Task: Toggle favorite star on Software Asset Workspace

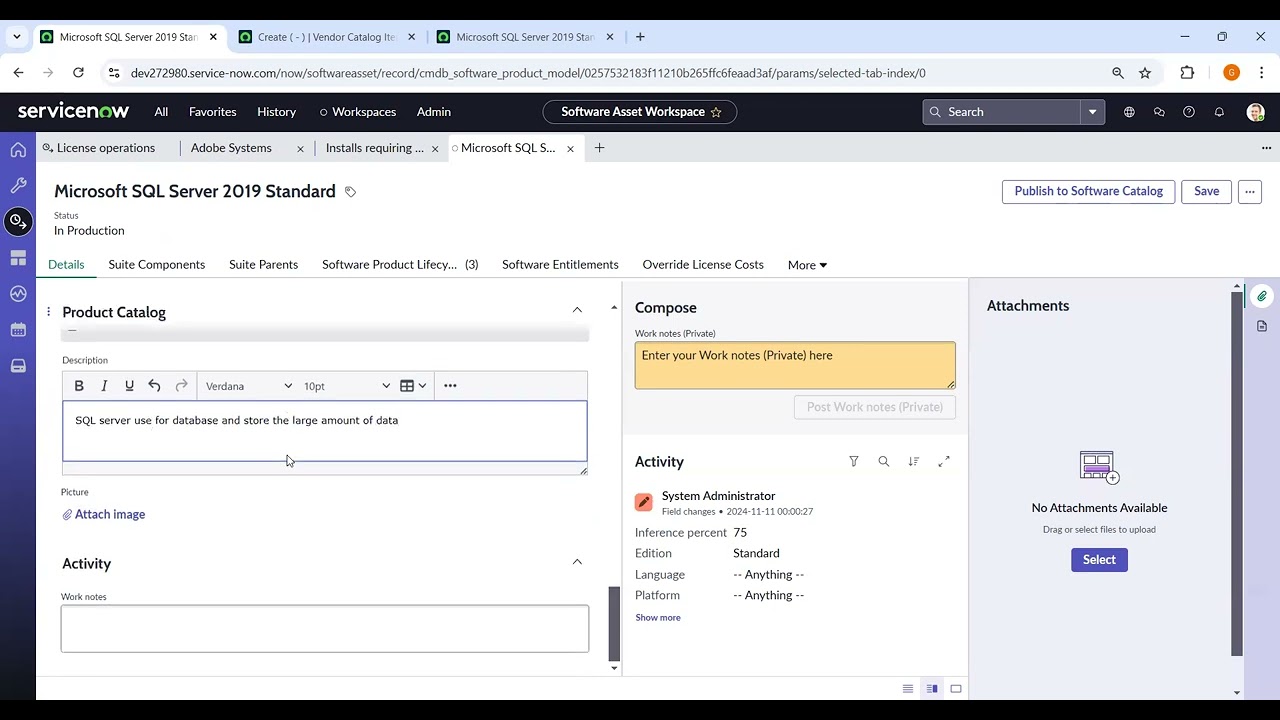Action: [x=716, y=112]
